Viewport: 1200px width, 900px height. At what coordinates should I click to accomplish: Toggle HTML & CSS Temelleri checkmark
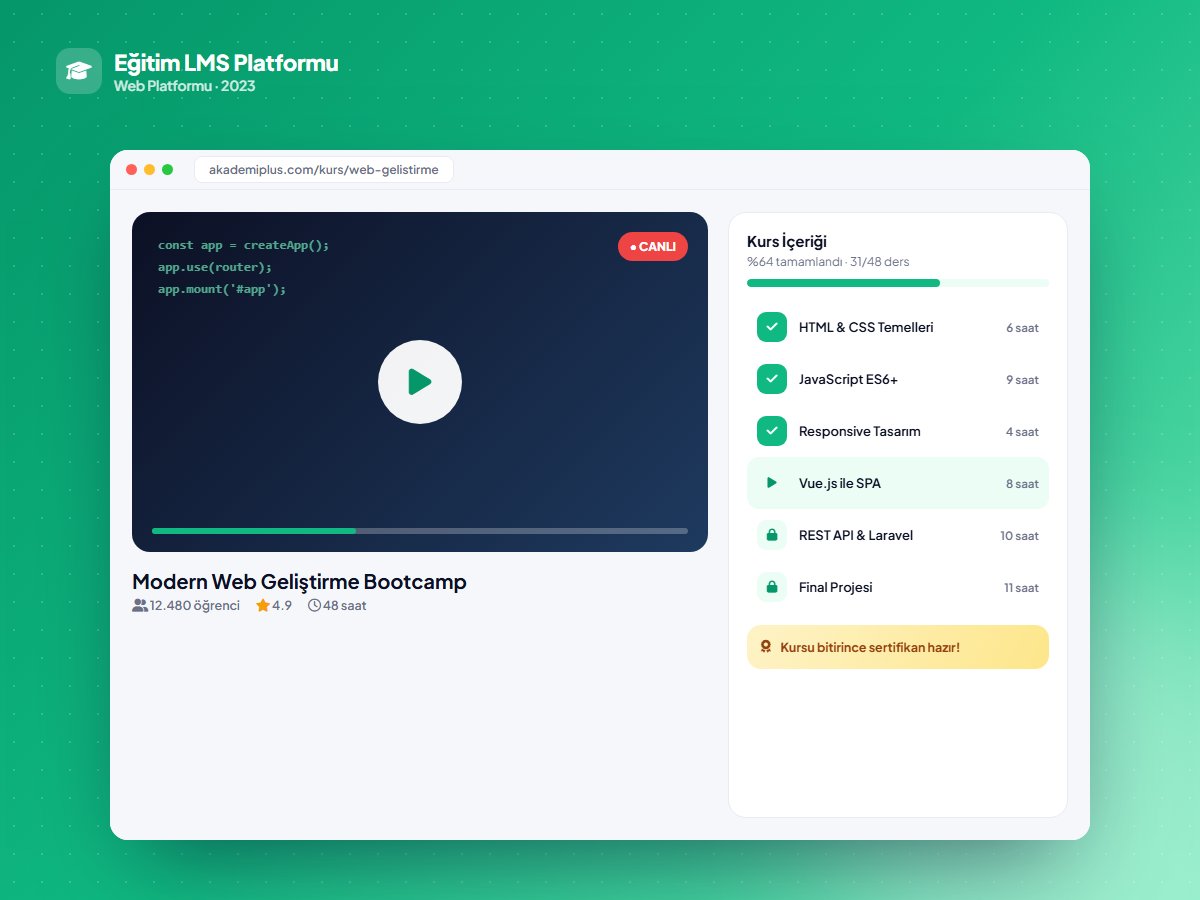772,327
